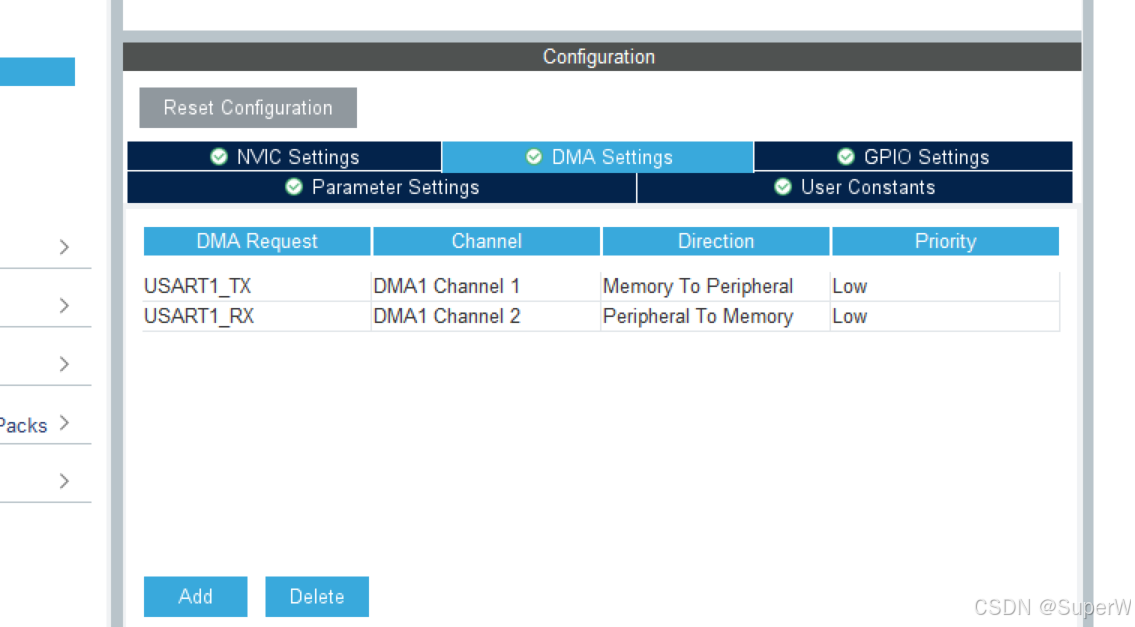Click the Reset Configuration button
The height and width of the screenshot is (627, 1135).
[x=248, y=108]
